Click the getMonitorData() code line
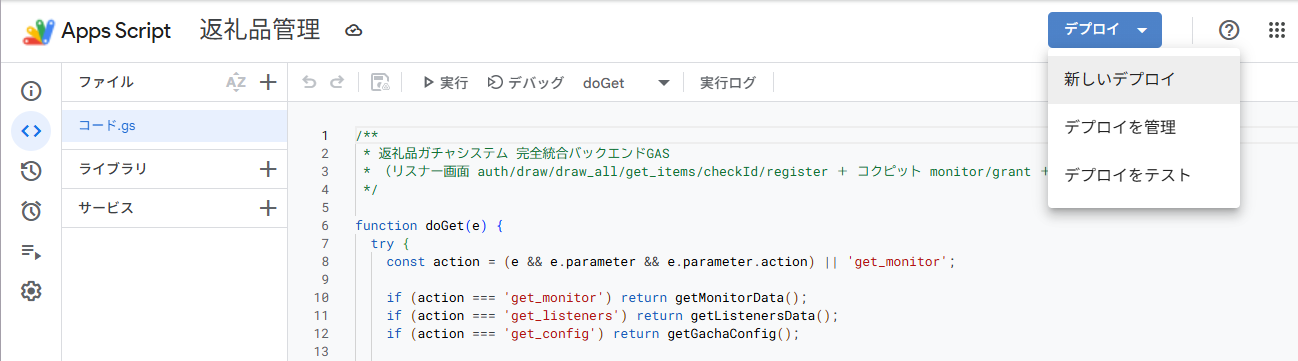This screenshot has height=361, width=1298. (596, 297)
